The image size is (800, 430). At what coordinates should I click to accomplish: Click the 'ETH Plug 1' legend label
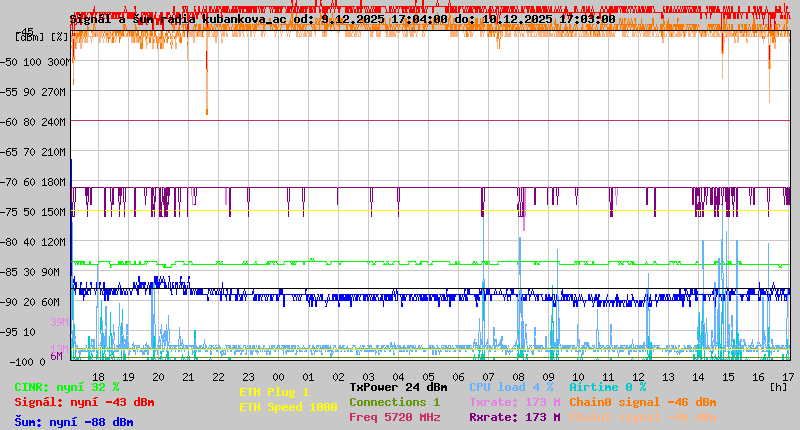274,392
